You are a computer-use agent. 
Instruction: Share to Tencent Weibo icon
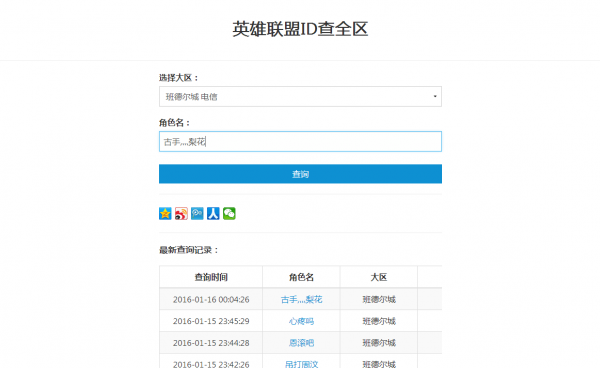[197, 213]
